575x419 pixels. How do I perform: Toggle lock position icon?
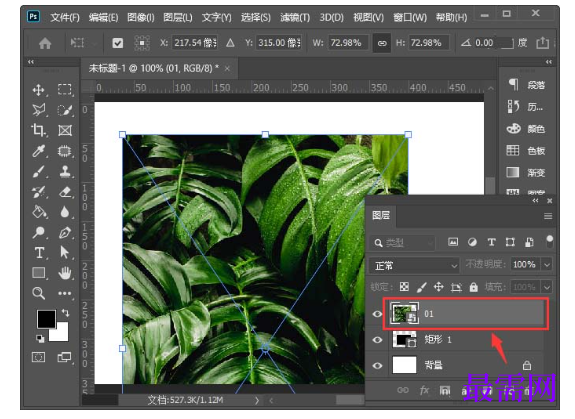coord(439,287)
